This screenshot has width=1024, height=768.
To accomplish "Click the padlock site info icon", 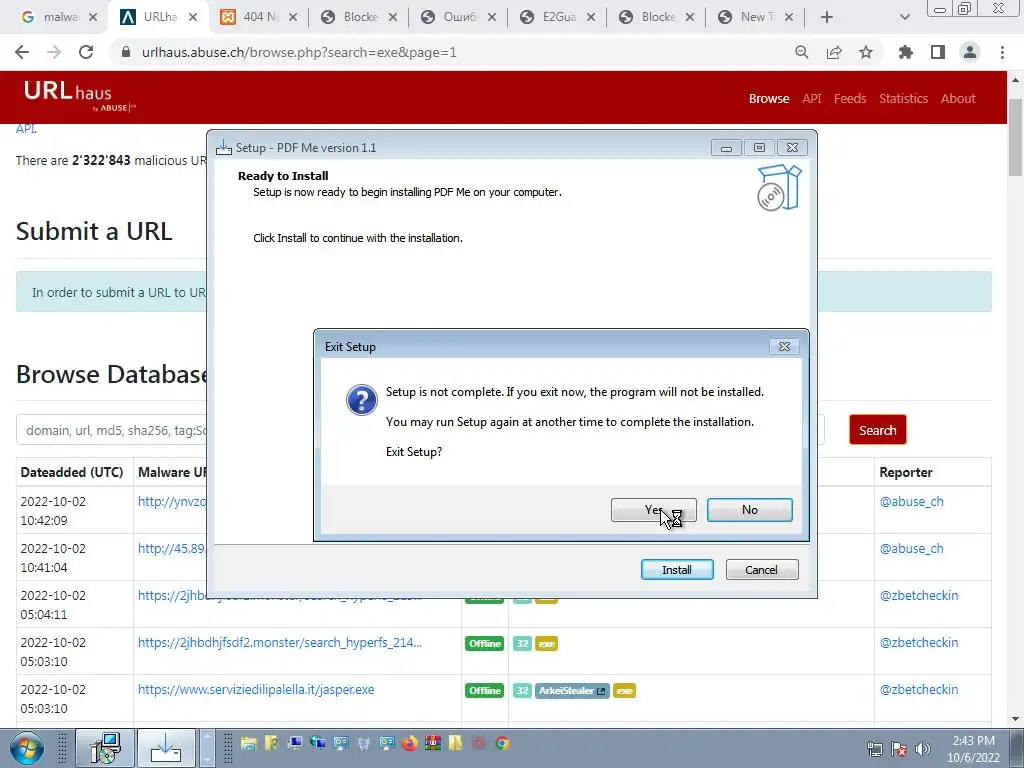I will tap(126, 52).
